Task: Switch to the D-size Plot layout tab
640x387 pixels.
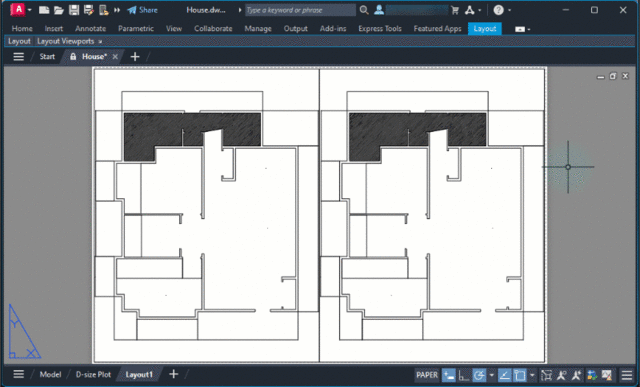Action: click(x=93, y=374)
